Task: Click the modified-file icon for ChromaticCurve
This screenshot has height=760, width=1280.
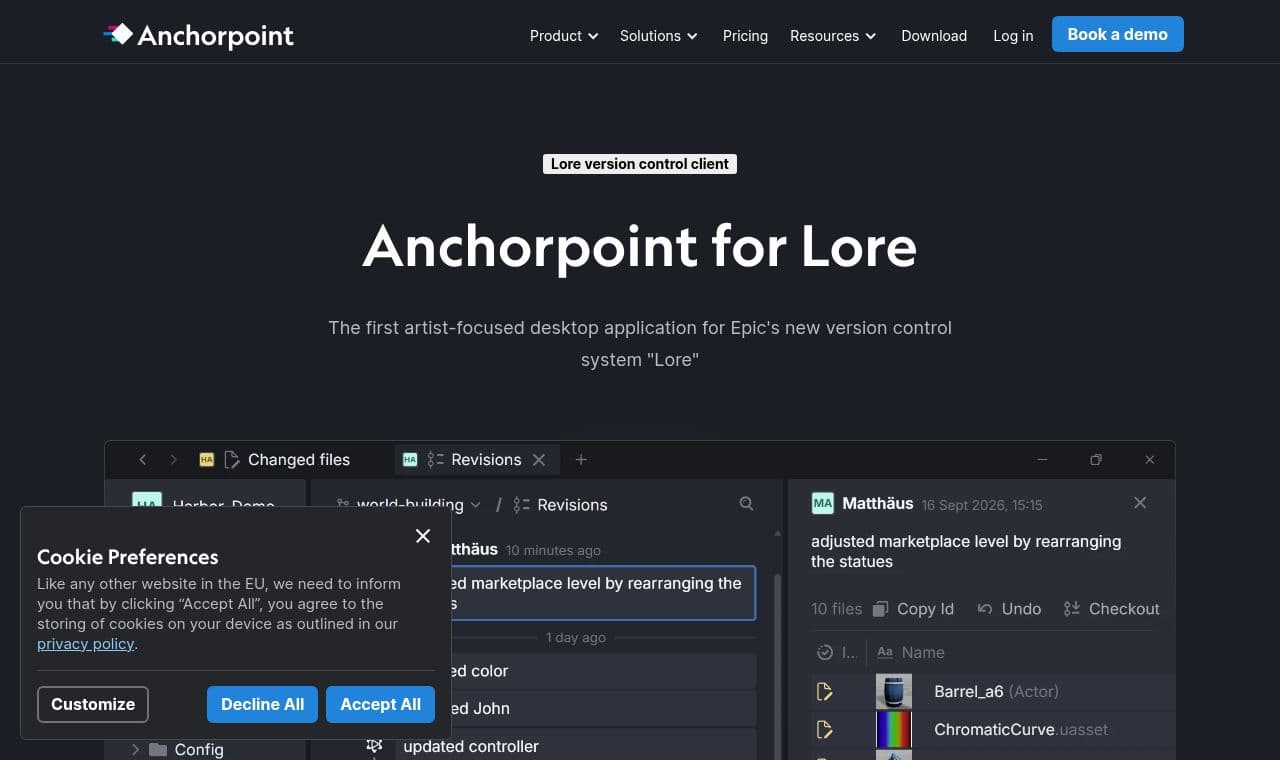Action: (825, 730)
